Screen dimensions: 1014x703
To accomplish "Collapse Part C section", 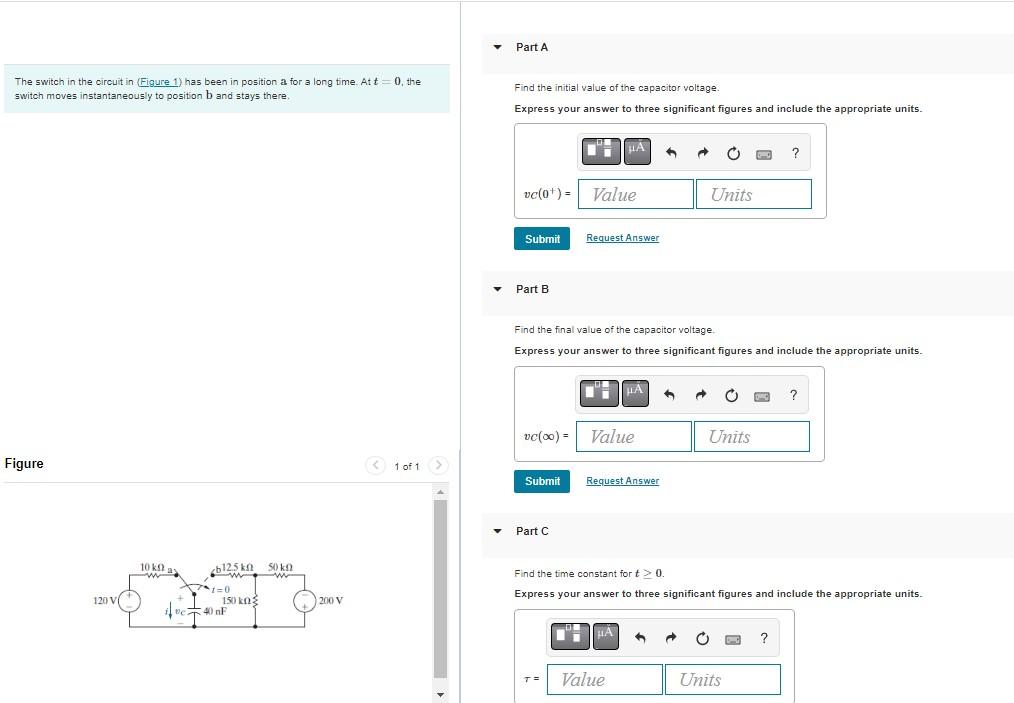I will (497, 531).
